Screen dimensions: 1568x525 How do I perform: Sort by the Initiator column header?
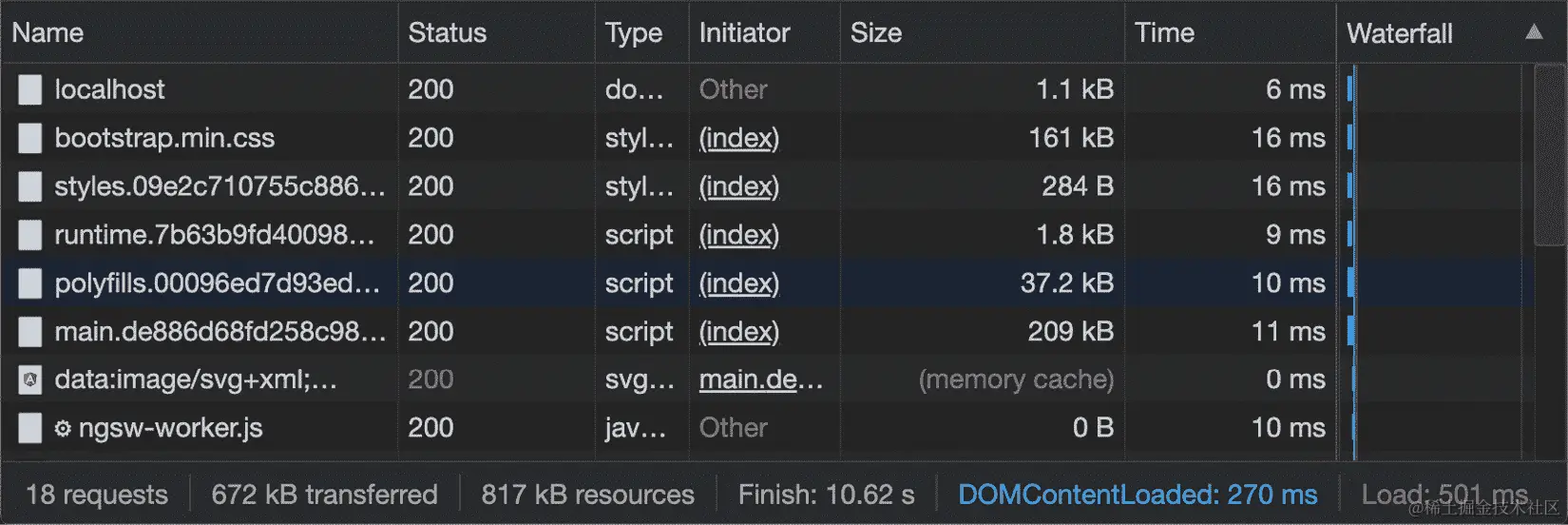pyautogui.click(x=745, y=32)
